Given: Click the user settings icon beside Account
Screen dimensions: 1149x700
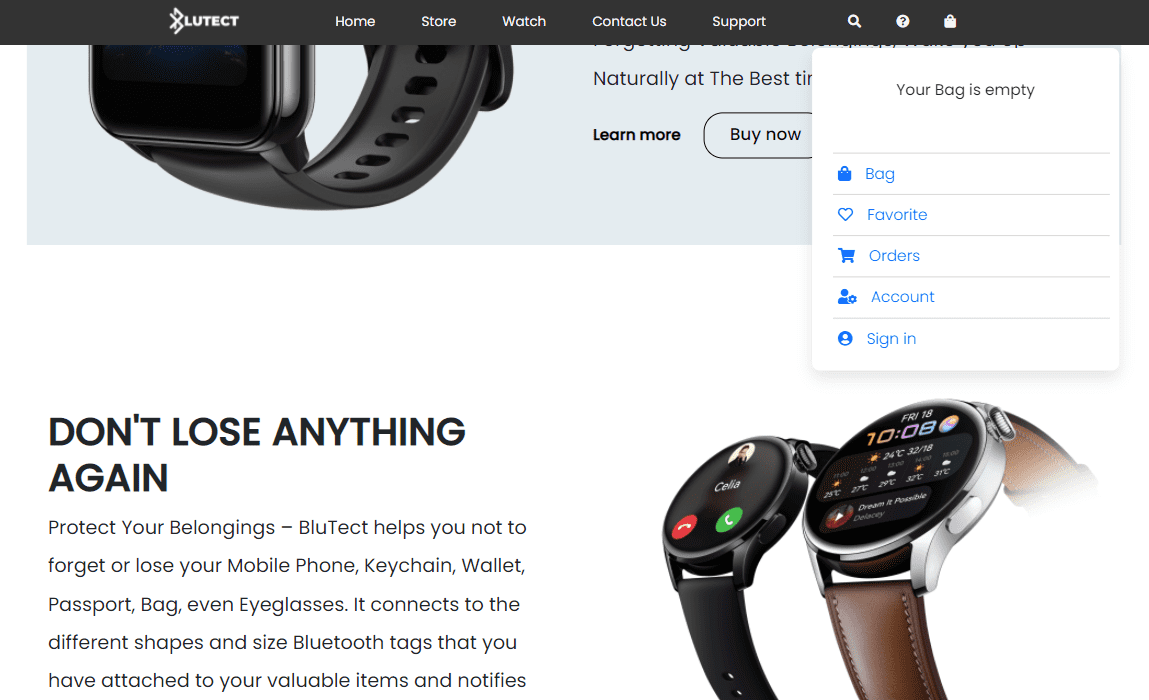Looking at the screenshot, I should click(847, 297).
